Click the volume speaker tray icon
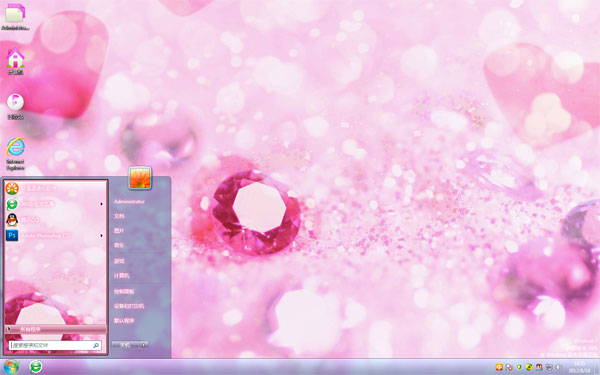 [558, 367]
